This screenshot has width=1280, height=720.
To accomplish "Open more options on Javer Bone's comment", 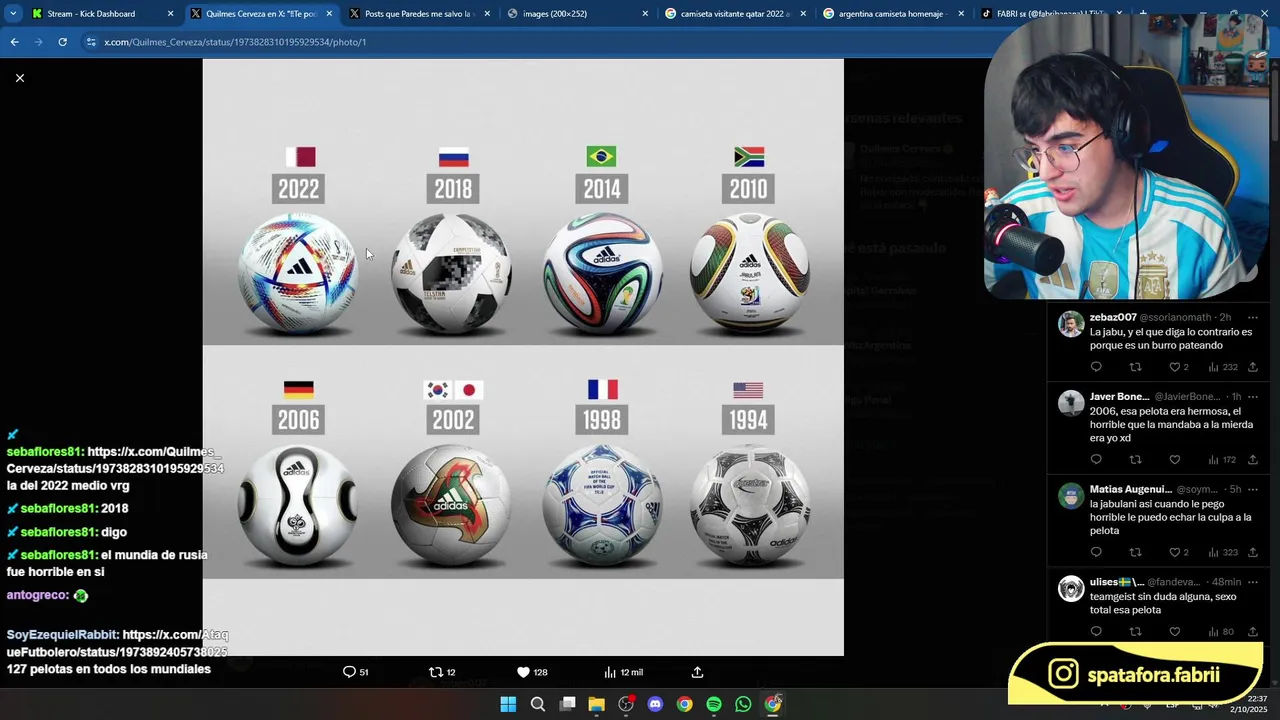I will click(x=1252, y=397).
